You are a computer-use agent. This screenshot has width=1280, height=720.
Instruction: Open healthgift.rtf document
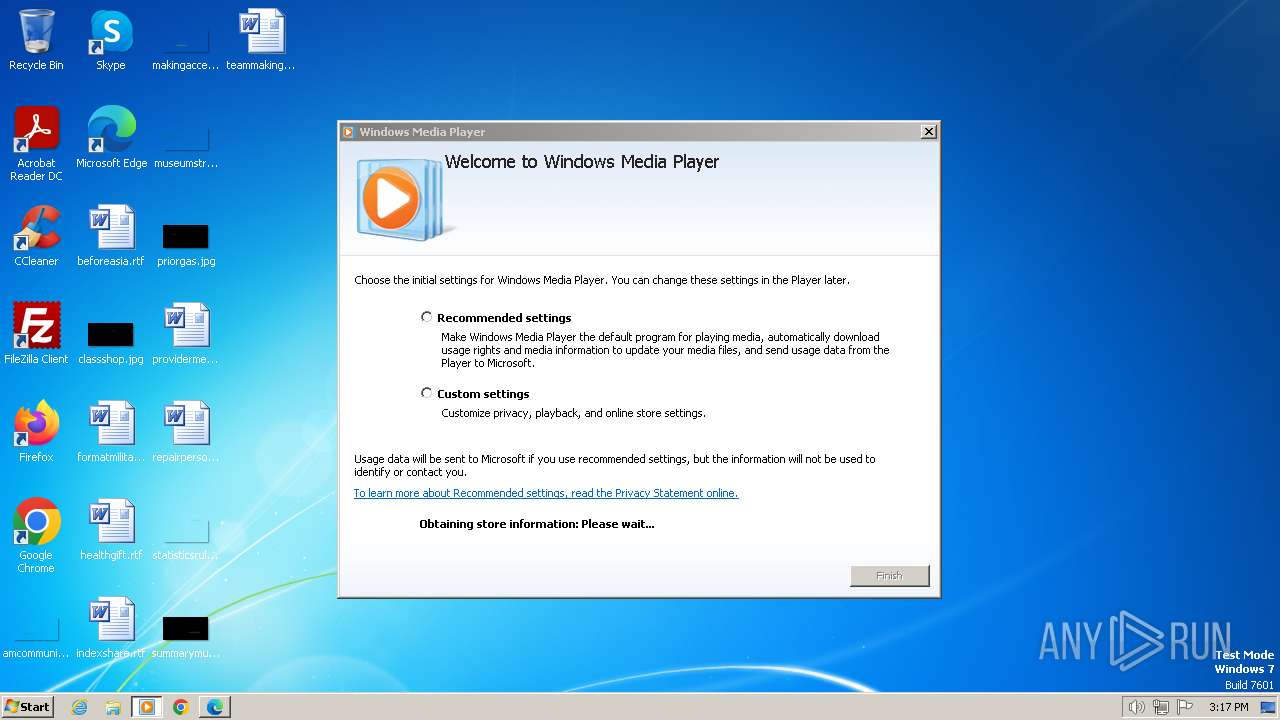(111, 530)
